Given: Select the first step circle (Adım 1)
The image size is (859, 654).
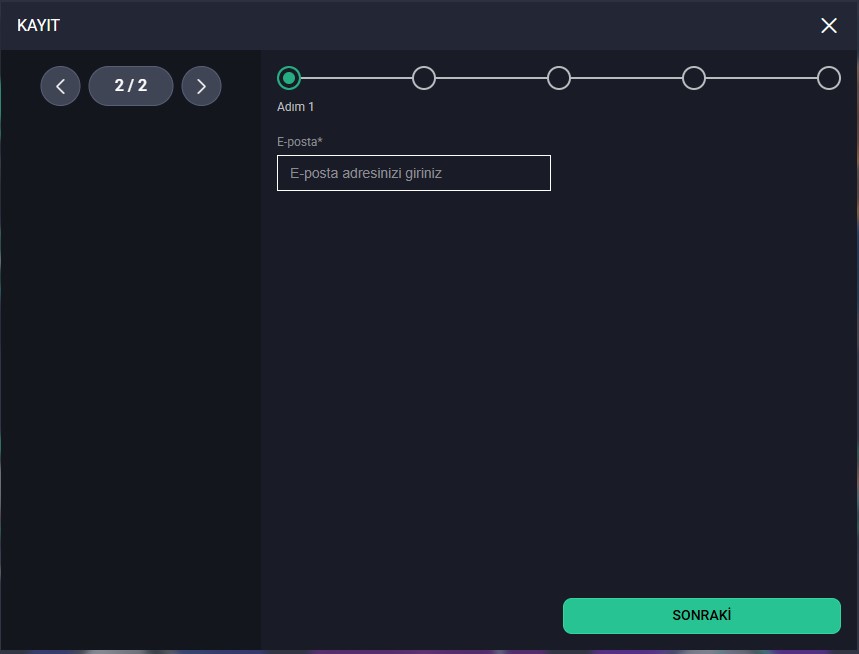Looking at the screenshot, I should (289, 78).
